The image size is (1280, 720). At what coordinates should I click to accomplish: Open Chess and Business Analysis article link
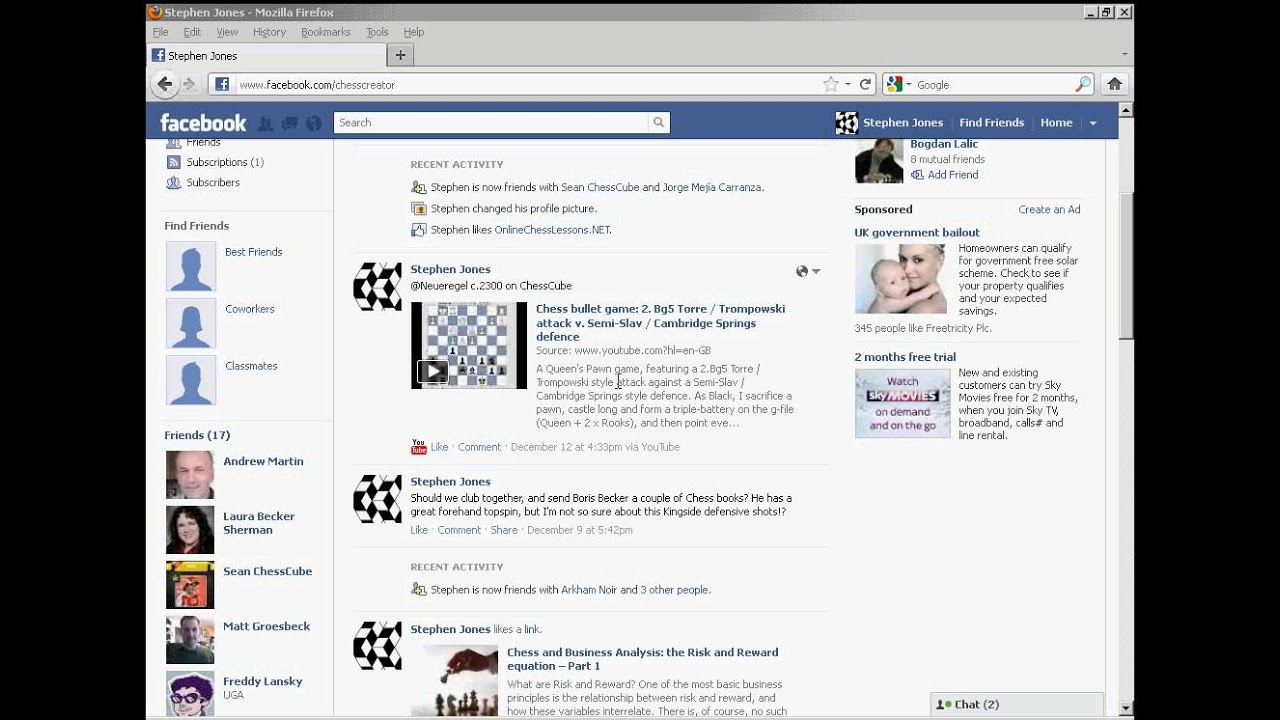pyautogui.click(x=642, y=659)
